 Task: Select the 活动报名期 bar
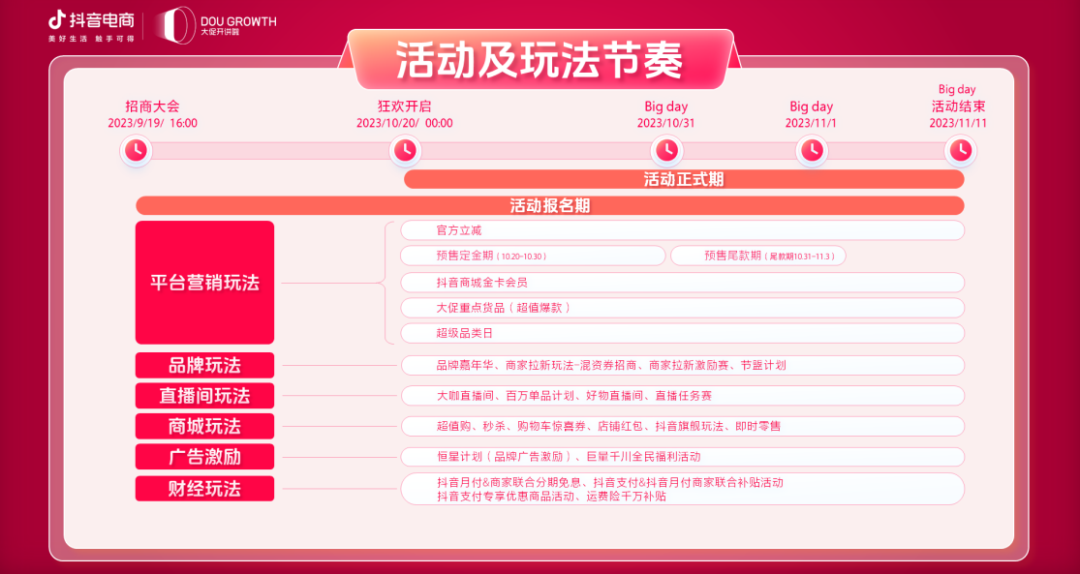pos(550,205)
